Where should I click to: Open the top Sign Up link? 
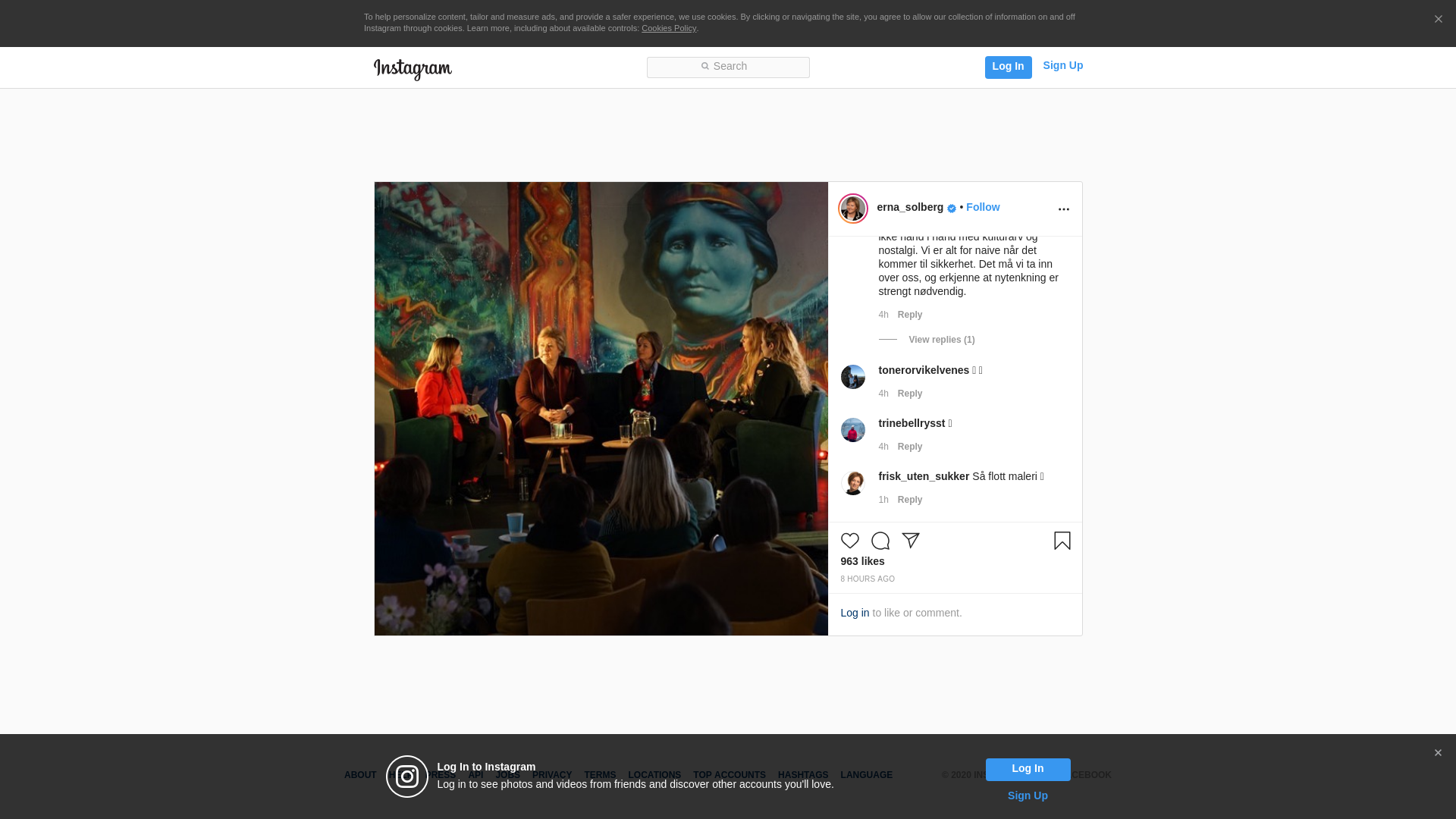(x=1062, y=66)
